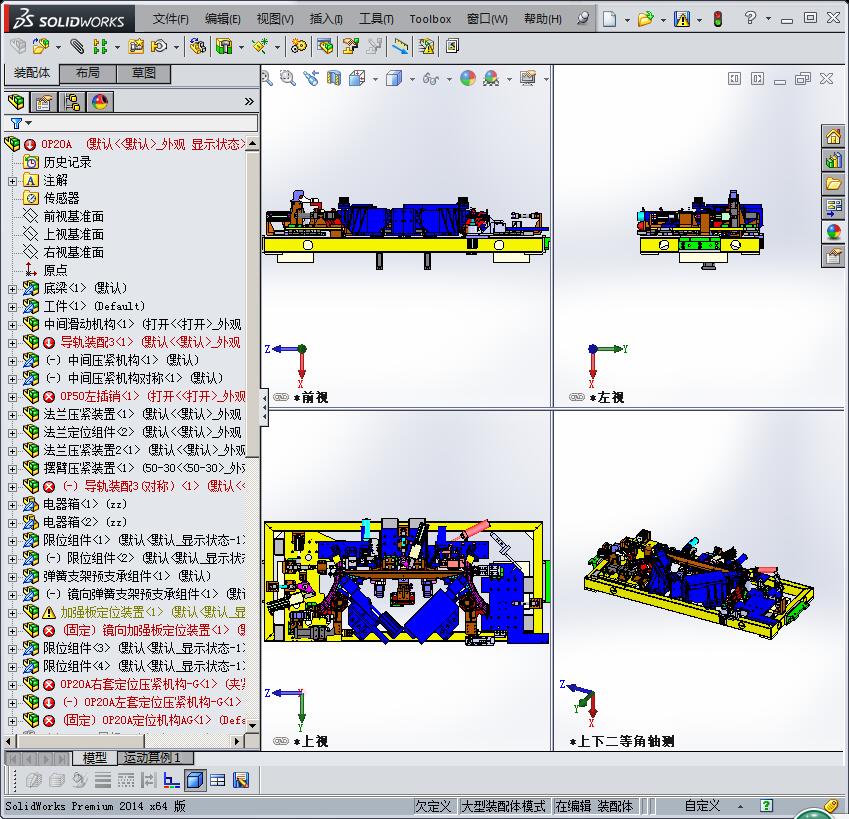Open the Design Library task pane icon

pyautogui.click(x=833, y=160)
